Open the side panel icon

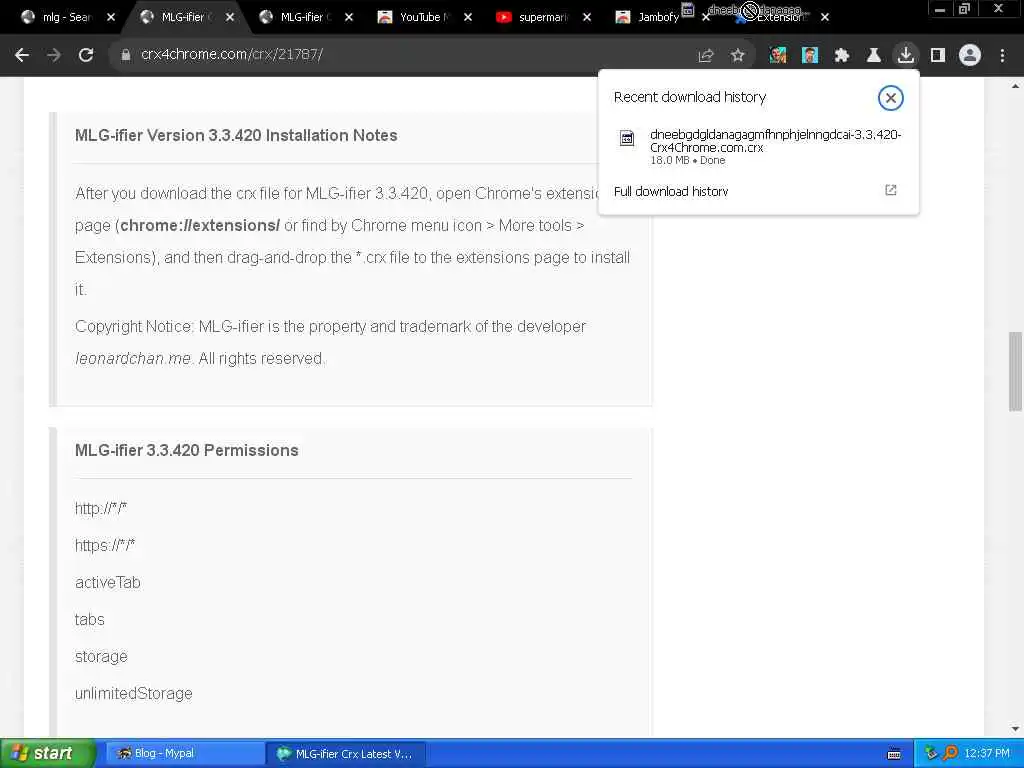click(x=938, y=56)
